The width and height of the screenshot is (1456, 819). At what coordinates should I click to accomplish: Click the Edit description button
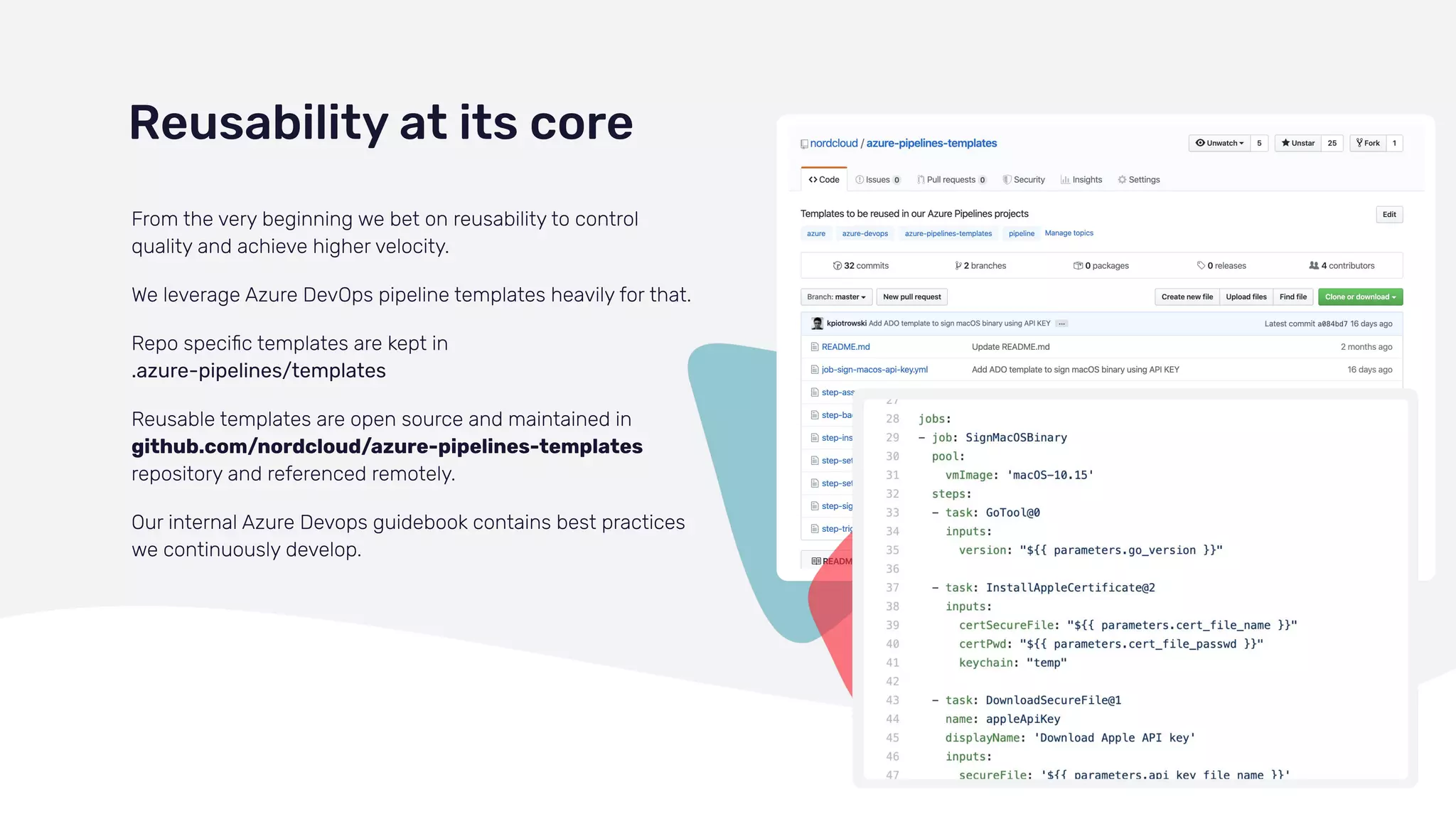tap(1389, 215)
